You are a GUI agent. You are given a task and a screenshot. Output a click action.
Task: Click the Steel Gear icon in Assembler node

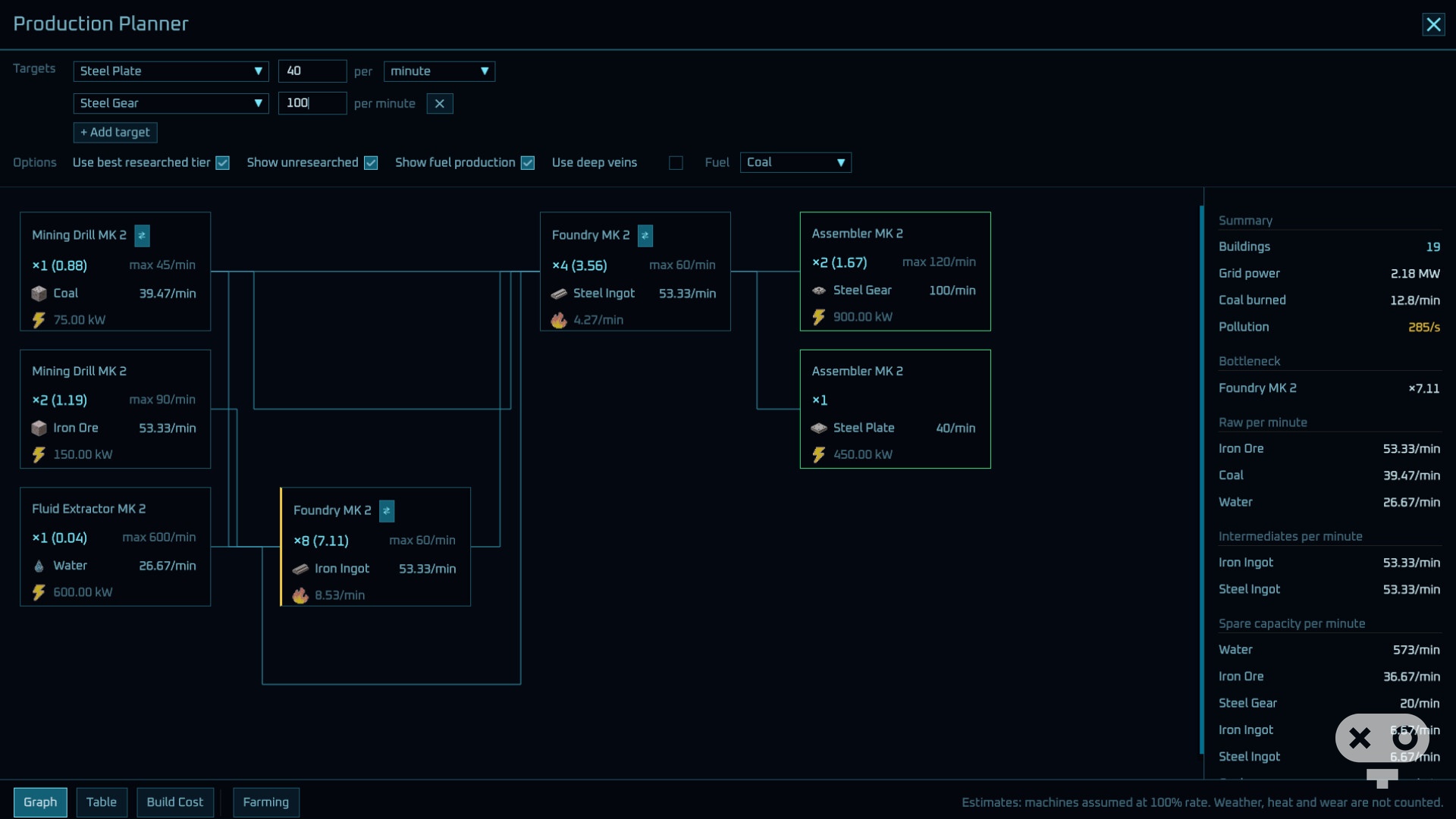pos(819,290)
